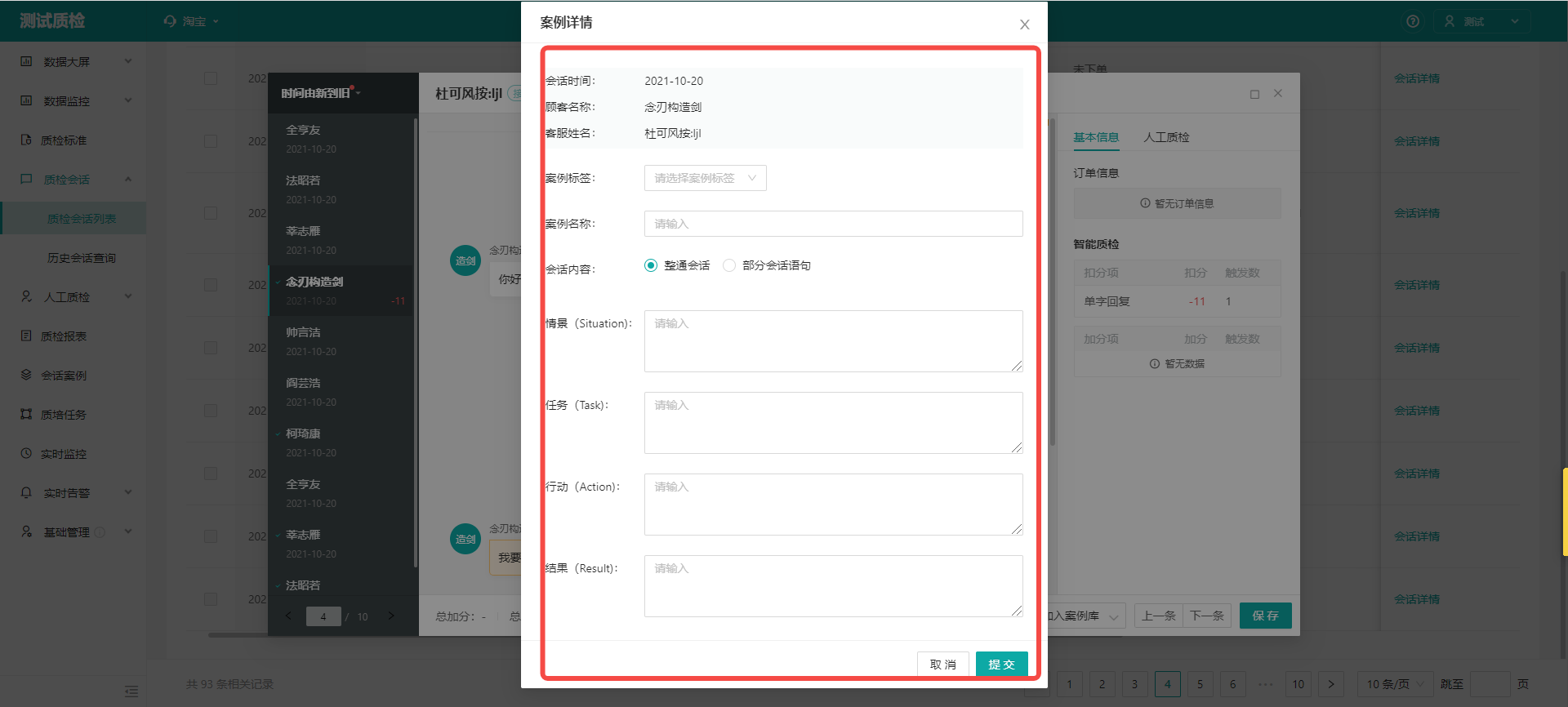The image size is (1568, 707).
Task: Switch to the 人工质检 tab in detail panel
Action: point(1166,137)
